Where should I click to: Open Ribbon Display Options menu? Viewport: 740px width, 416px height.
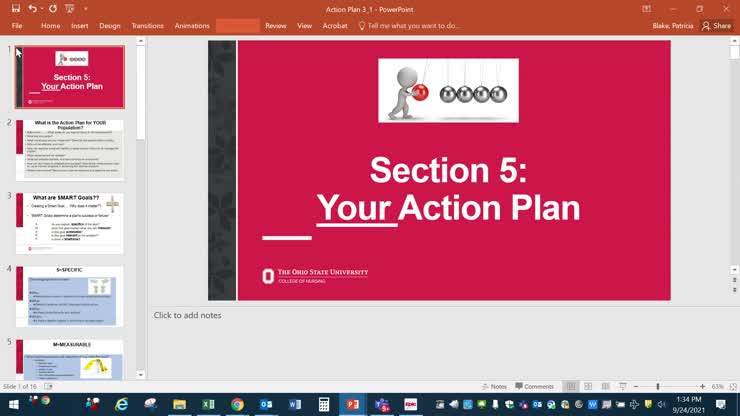tap(646, 9)
